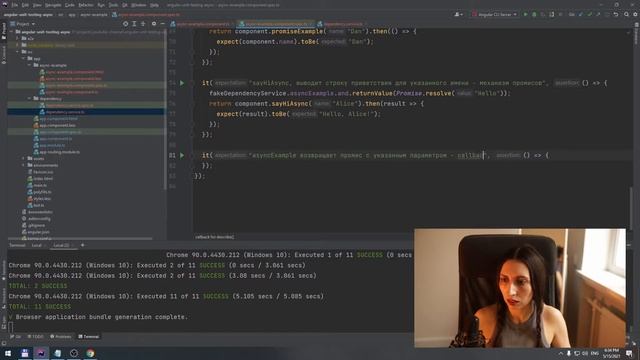Switch to the async-example.component.ts editor tab
This screenshot has height=360, width=640.
coord(201,24)
